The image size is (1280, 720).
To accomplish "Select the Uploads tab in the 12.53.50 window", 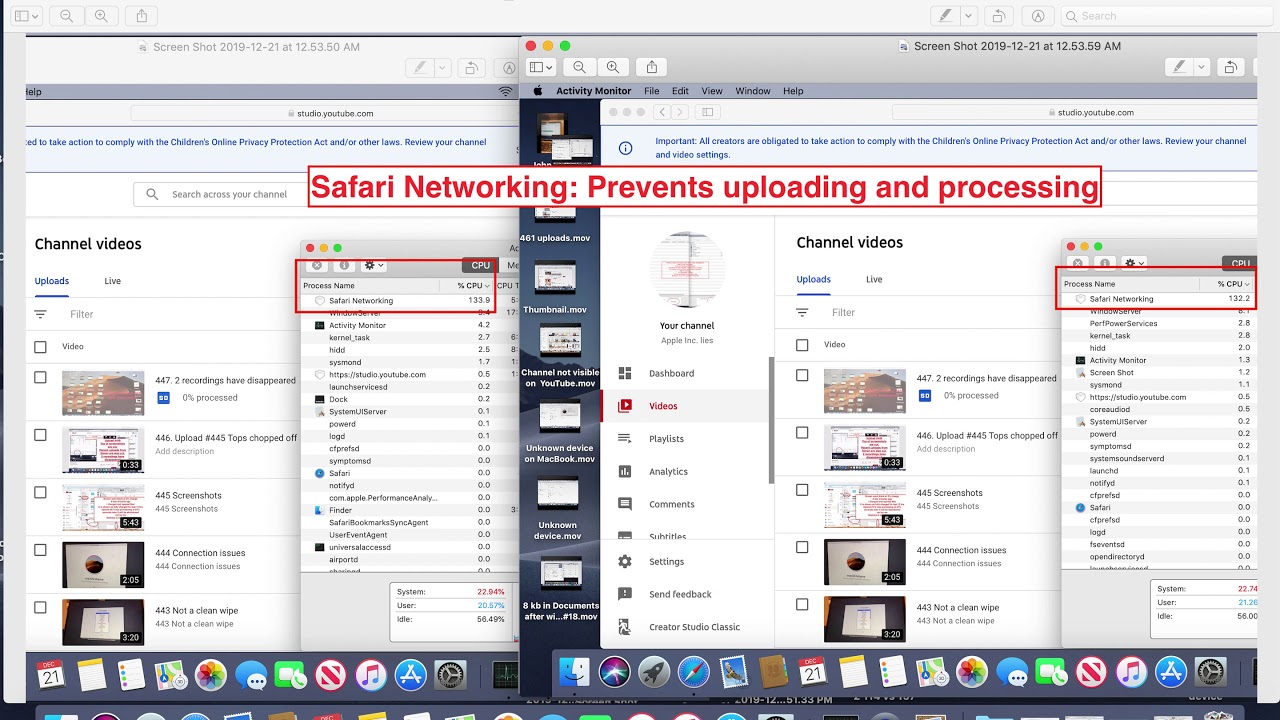I will tap(52, 281).
